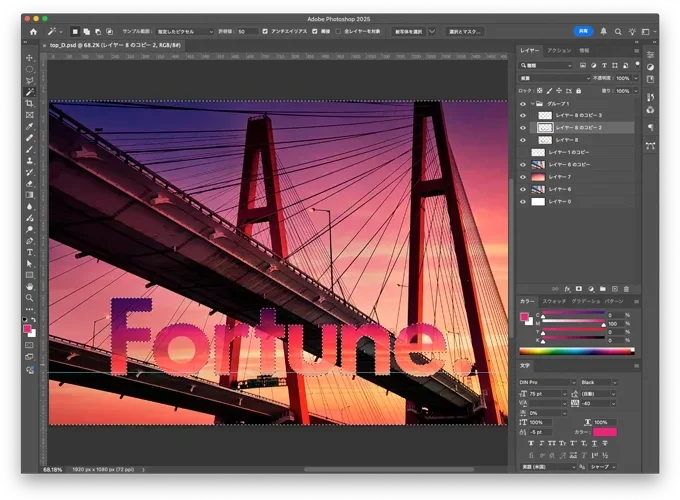Click the Home icon in the options bar
Viewport: 680px width, 500px height.
(30, 31)
